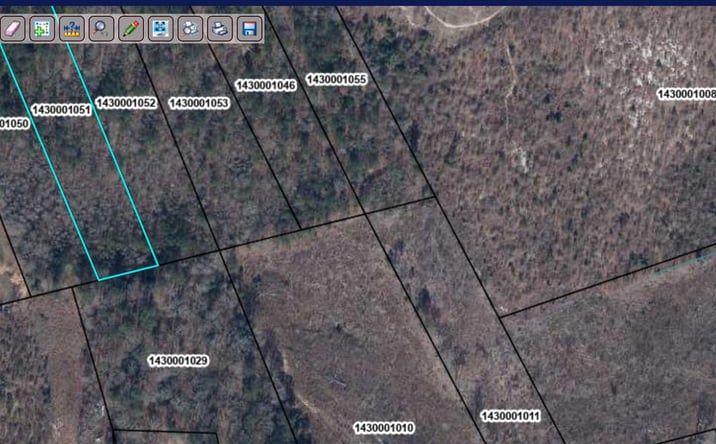Pick parcel label 1430001029
The height and width of the screenshot is (444, 716).
coord(179,361)
